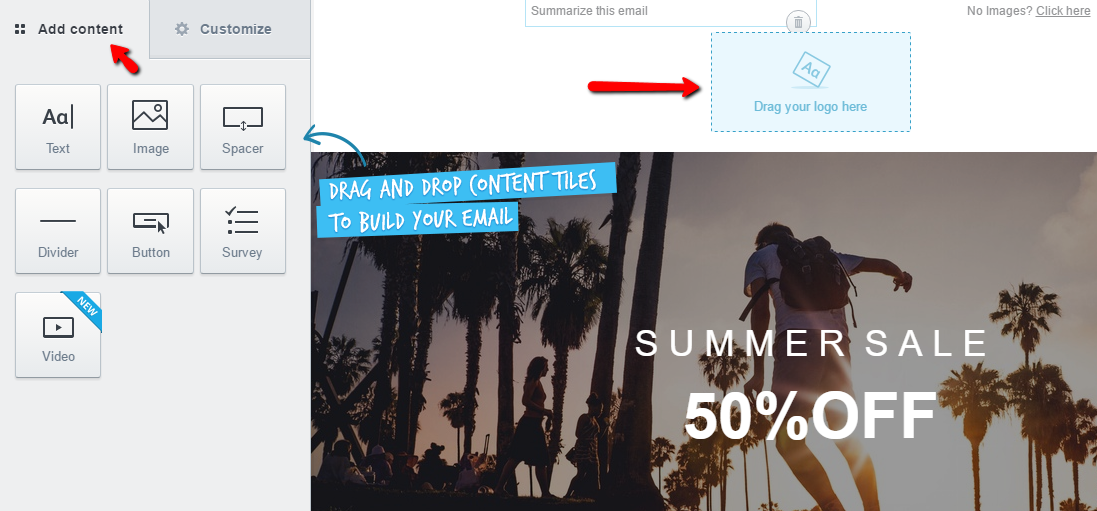Select the Survey content tile
This screenshot has height=511, width=1097.
click(243, 231)
